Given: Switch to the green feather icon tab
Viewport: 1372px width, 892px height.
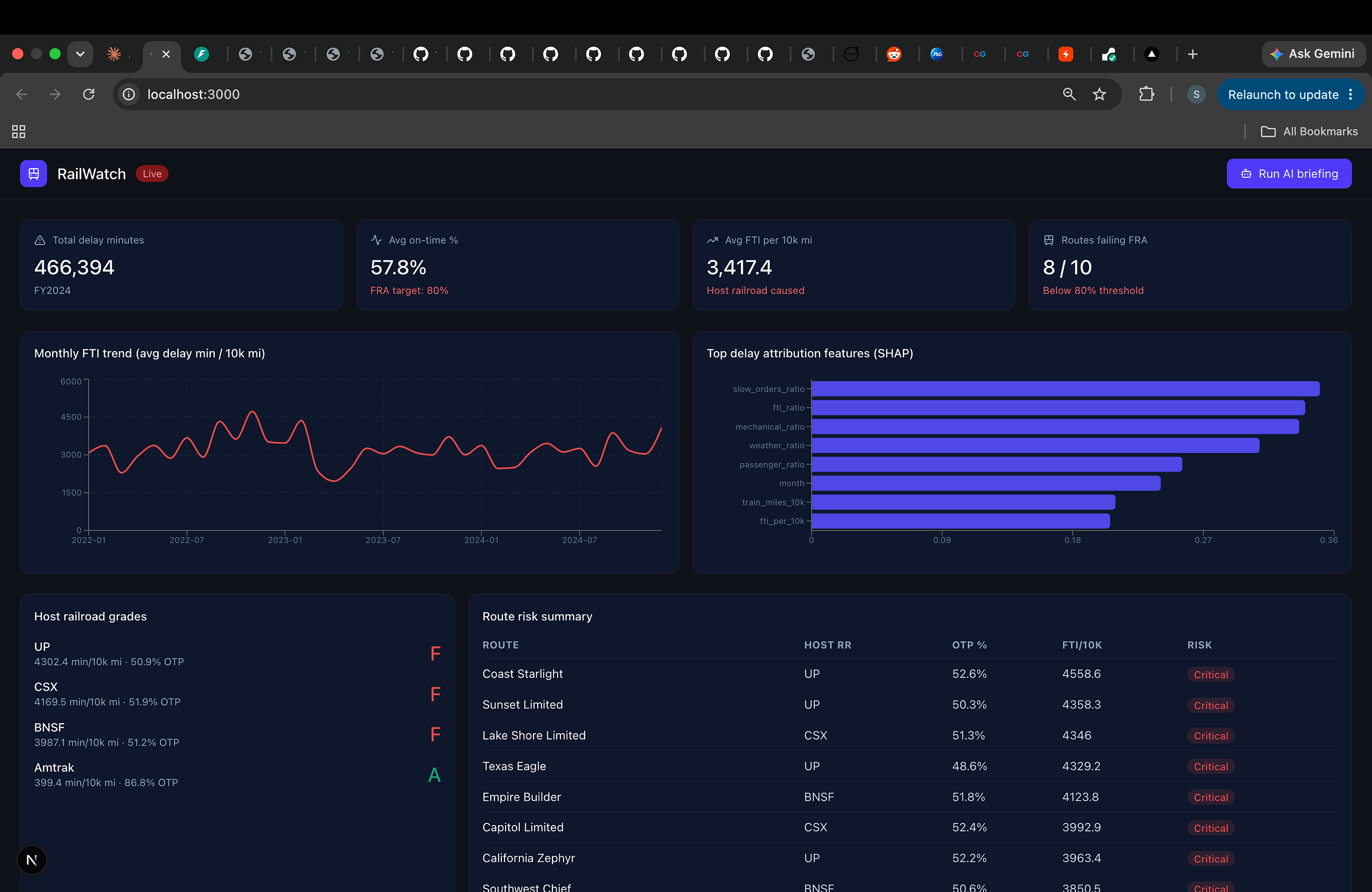Looking at the screenshot, I should pos(201,54).
